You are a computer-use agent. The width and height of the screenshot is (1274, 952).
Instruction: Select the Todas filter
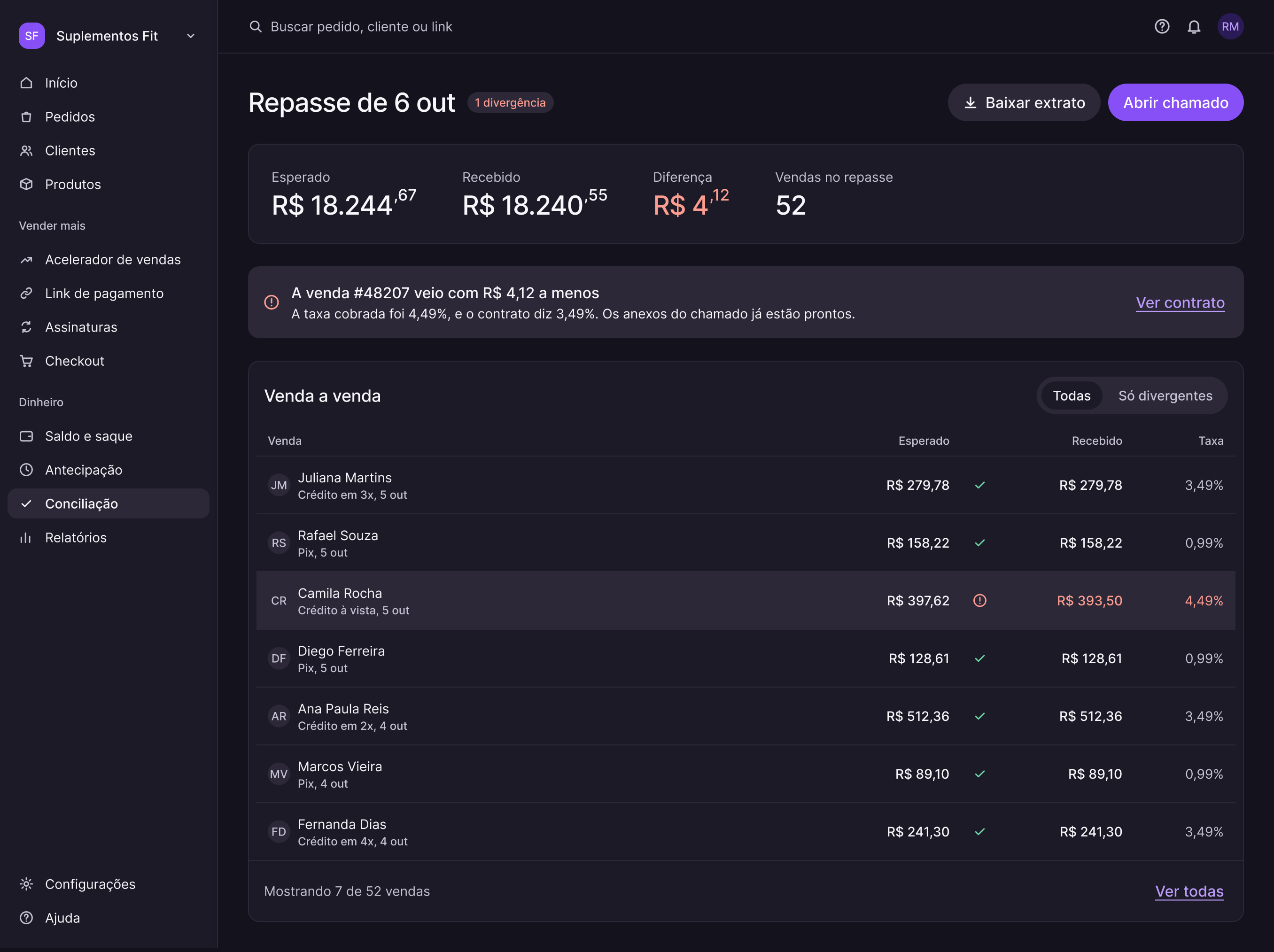pos(1071,395)
